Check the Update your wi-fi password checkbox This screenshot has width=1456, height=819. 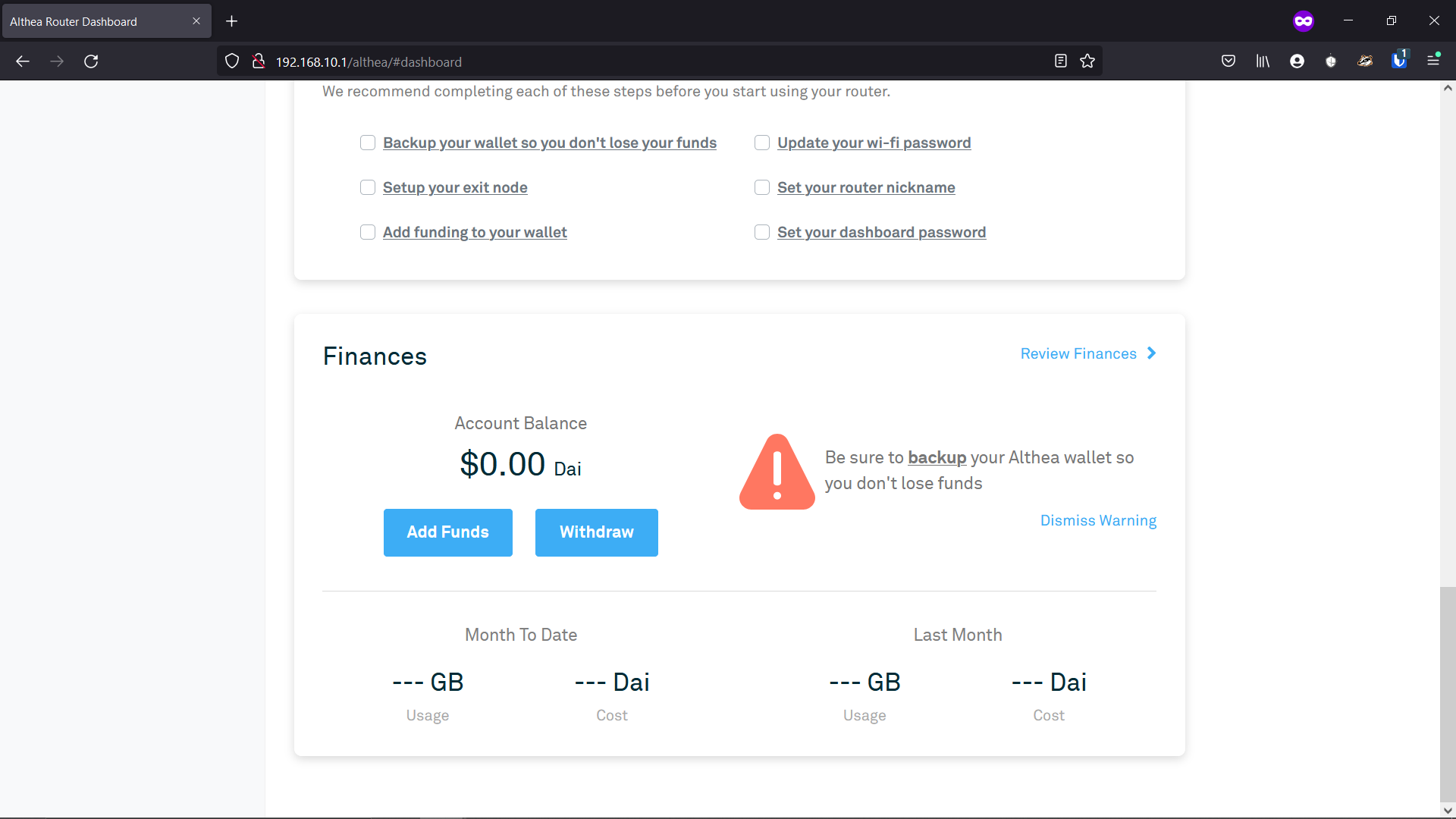click(762, 143)
